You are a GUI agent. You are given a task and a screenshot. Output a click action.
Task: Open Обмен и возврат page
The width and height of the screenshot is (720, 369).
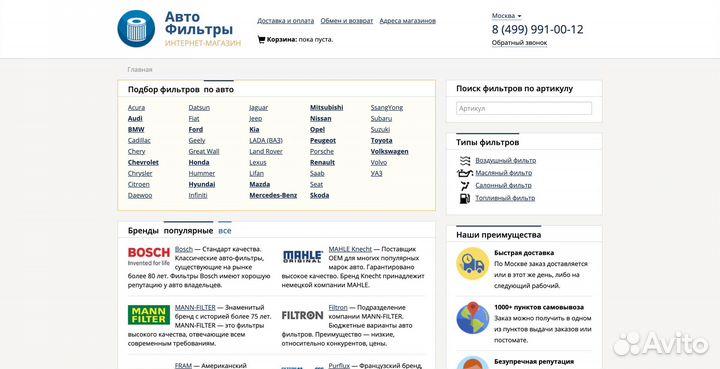pos(347,21)
